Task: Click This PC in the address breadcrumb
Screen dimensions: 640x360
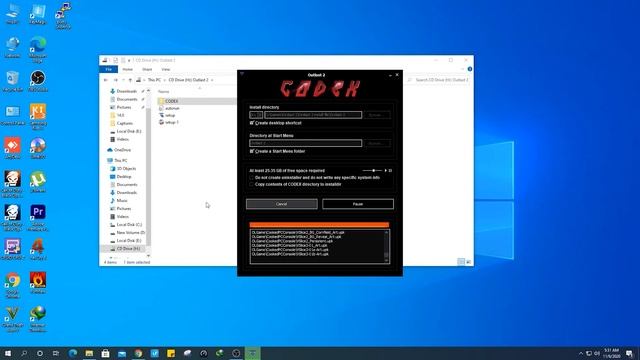Action: click(x=154, y=80)
